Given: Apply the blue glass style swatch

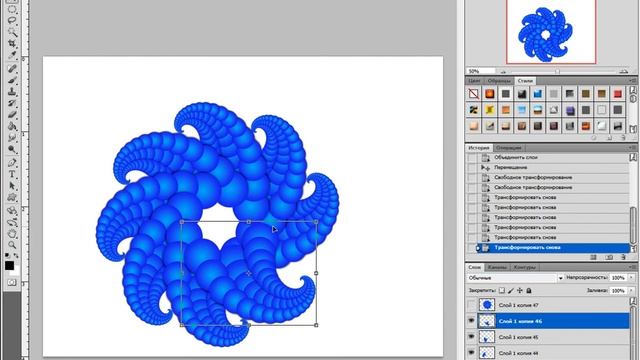Looking at the screenshot, I should [538, 94].
